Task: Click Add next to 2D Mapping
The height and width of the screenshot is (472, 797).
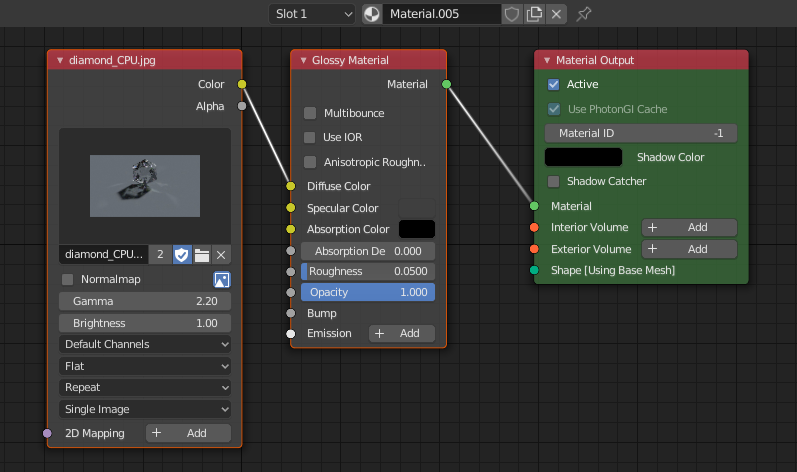Action: [188, 433]
